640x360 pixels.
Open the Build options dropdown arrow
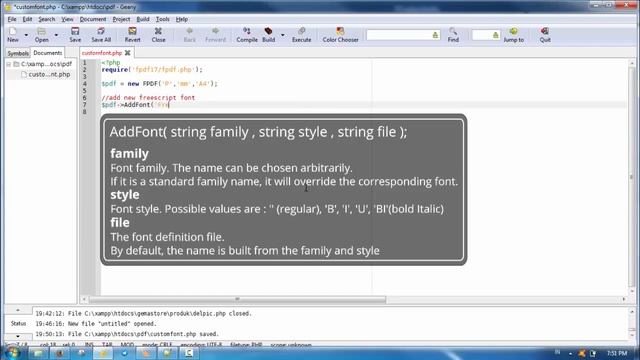click(x=282, y=35)
